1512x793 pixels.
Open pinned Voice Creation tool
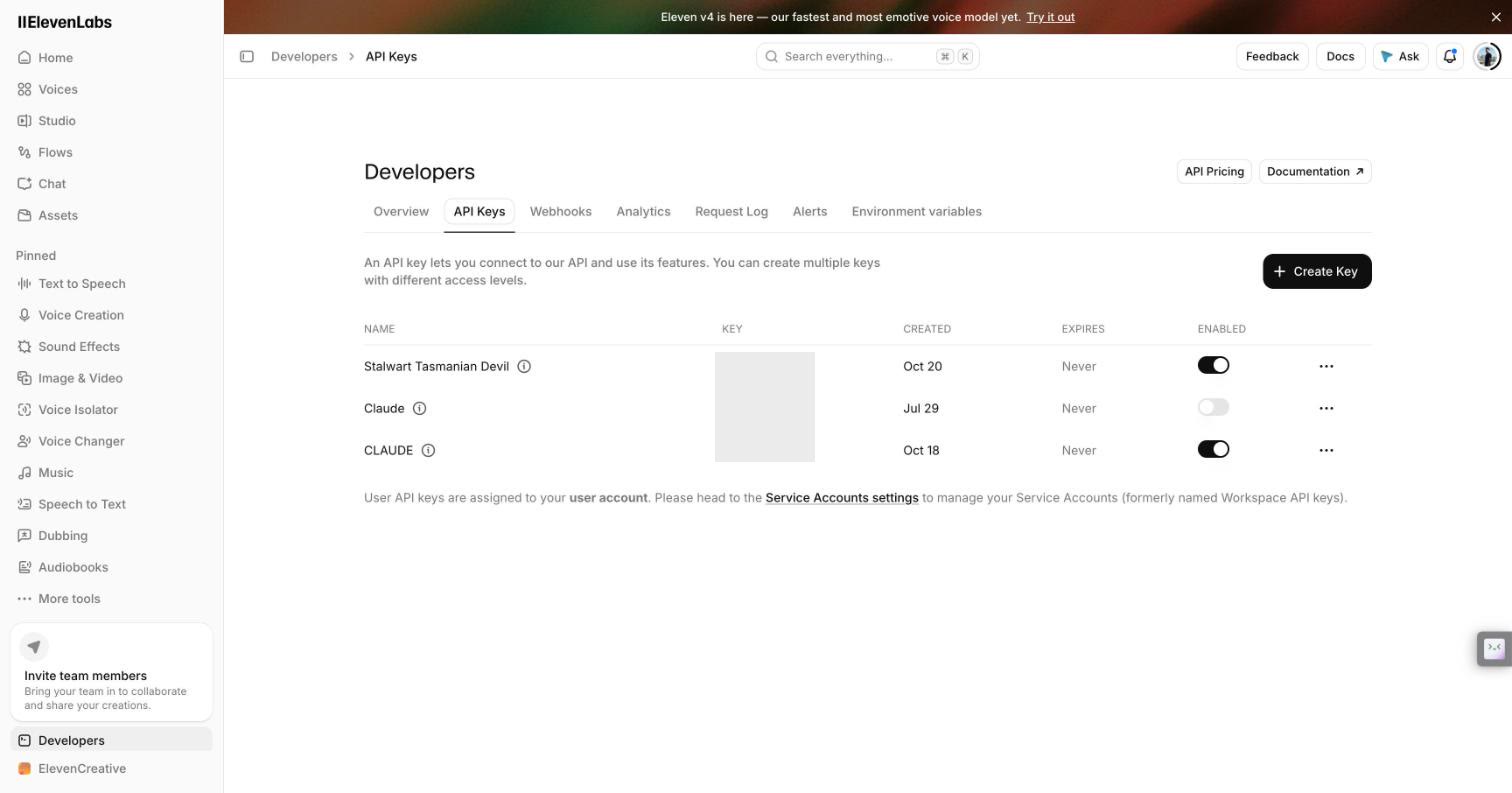[x=112, y=315]
